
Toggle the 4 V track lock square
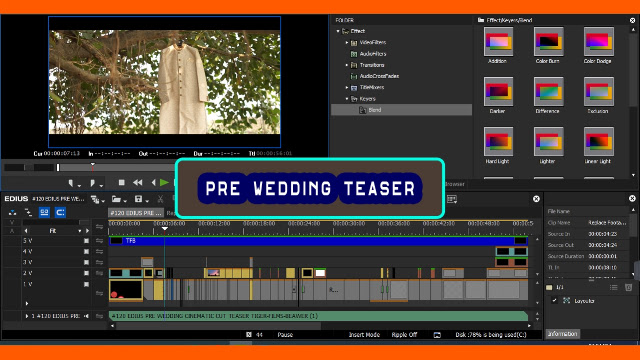pos(86,251)
